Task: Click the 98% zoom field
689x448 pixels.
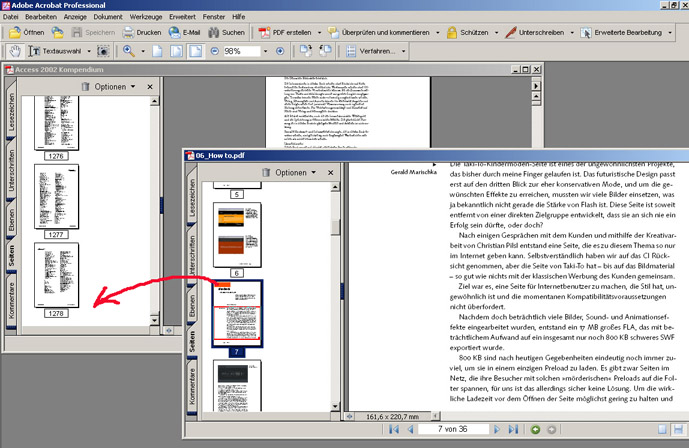Action: pyautogui.click(x=241, y=51)
